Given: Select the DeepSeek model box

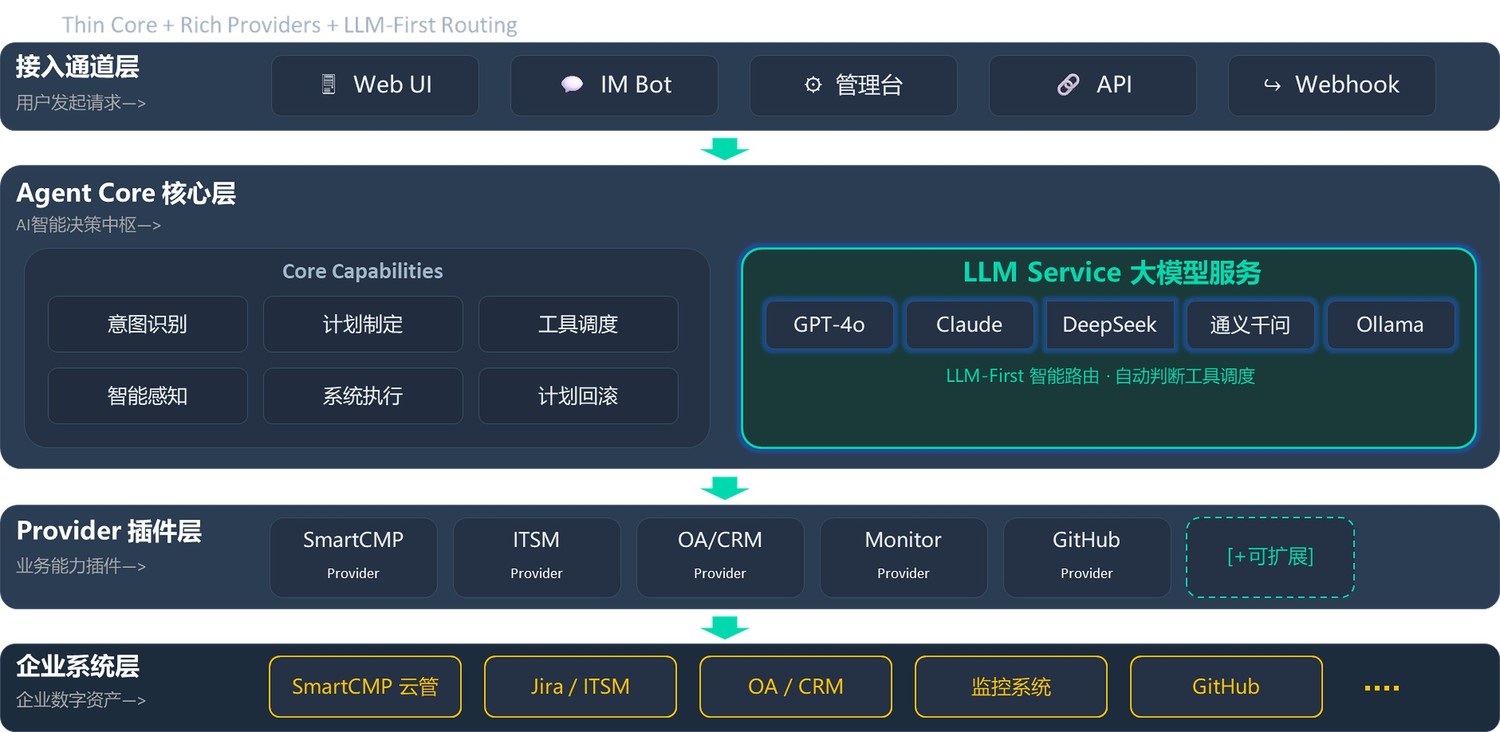Looking at the screenshot, I should (1109, 325).
